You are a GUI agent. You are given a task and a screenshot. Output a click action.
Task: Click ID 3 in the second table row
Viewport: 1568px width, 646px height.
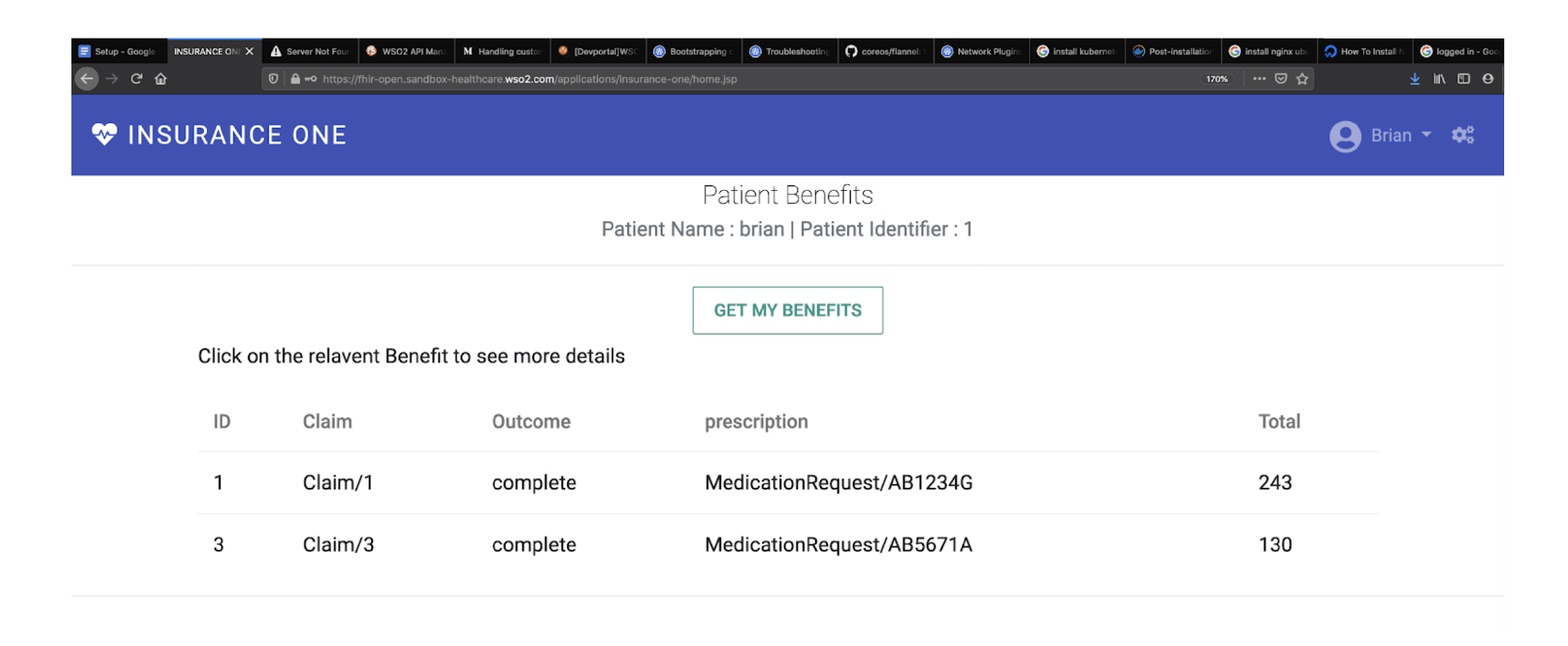click(x=218, y=544)
